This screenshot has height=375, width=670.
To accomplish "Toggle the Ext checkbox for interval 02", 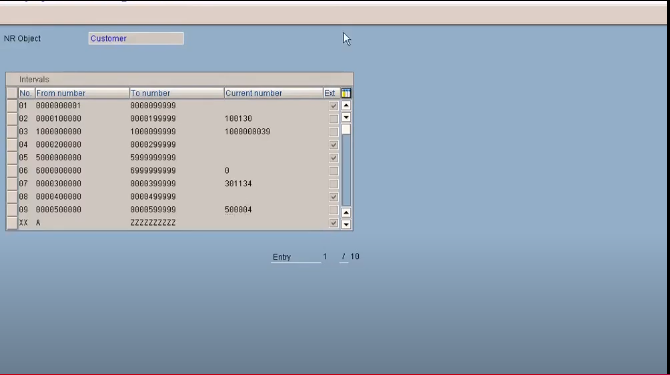I will click(x=333, y=119).
